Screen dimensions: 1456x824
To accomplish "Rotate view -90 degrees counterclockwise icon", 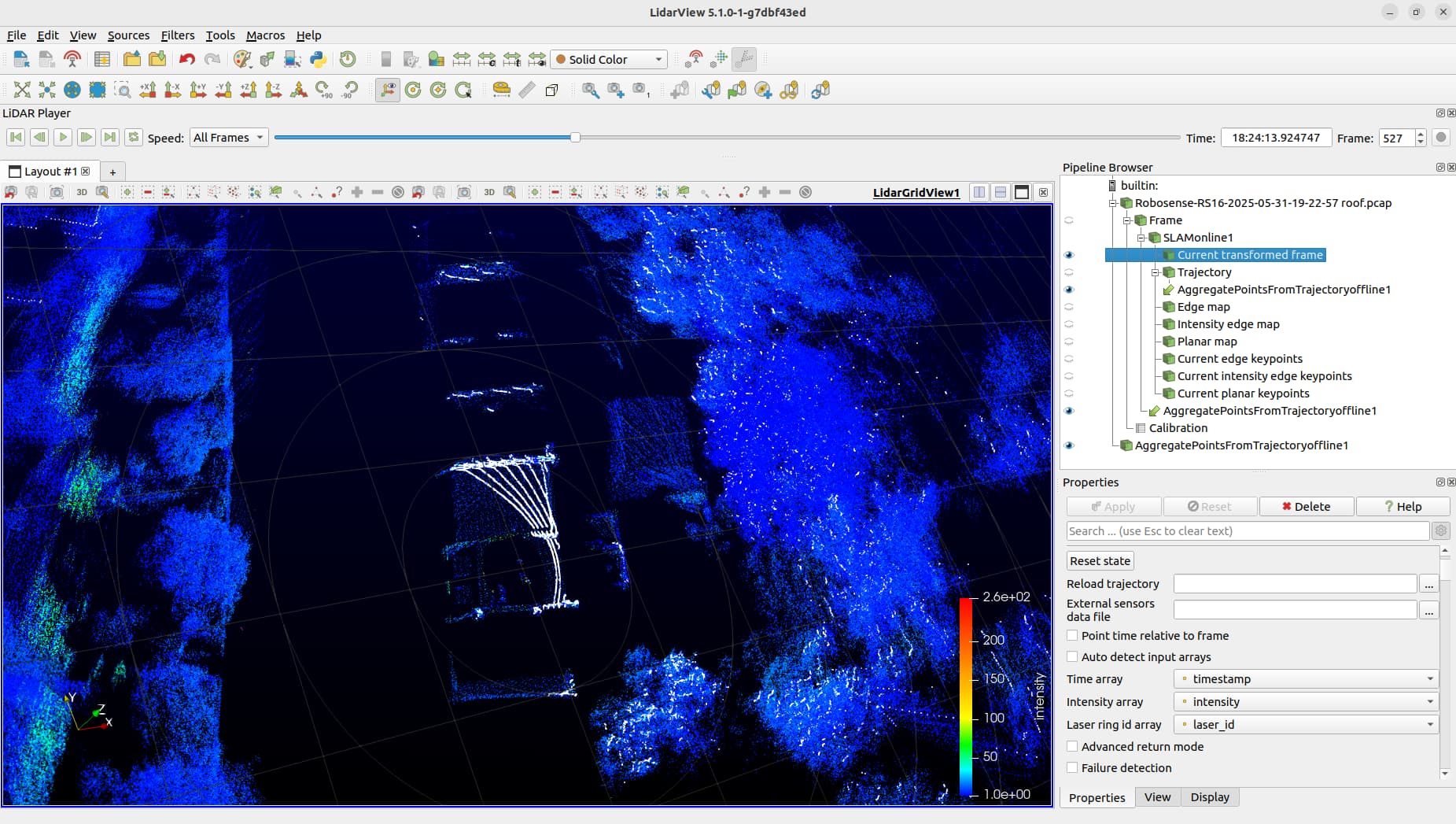I will [x=350, y=90].
